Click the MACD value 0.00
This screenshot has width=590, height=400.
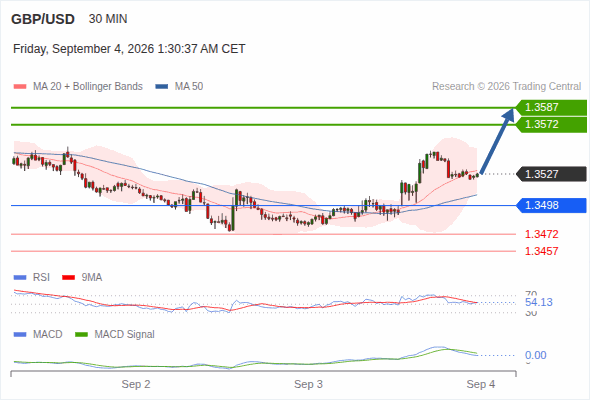pos(536,355)
